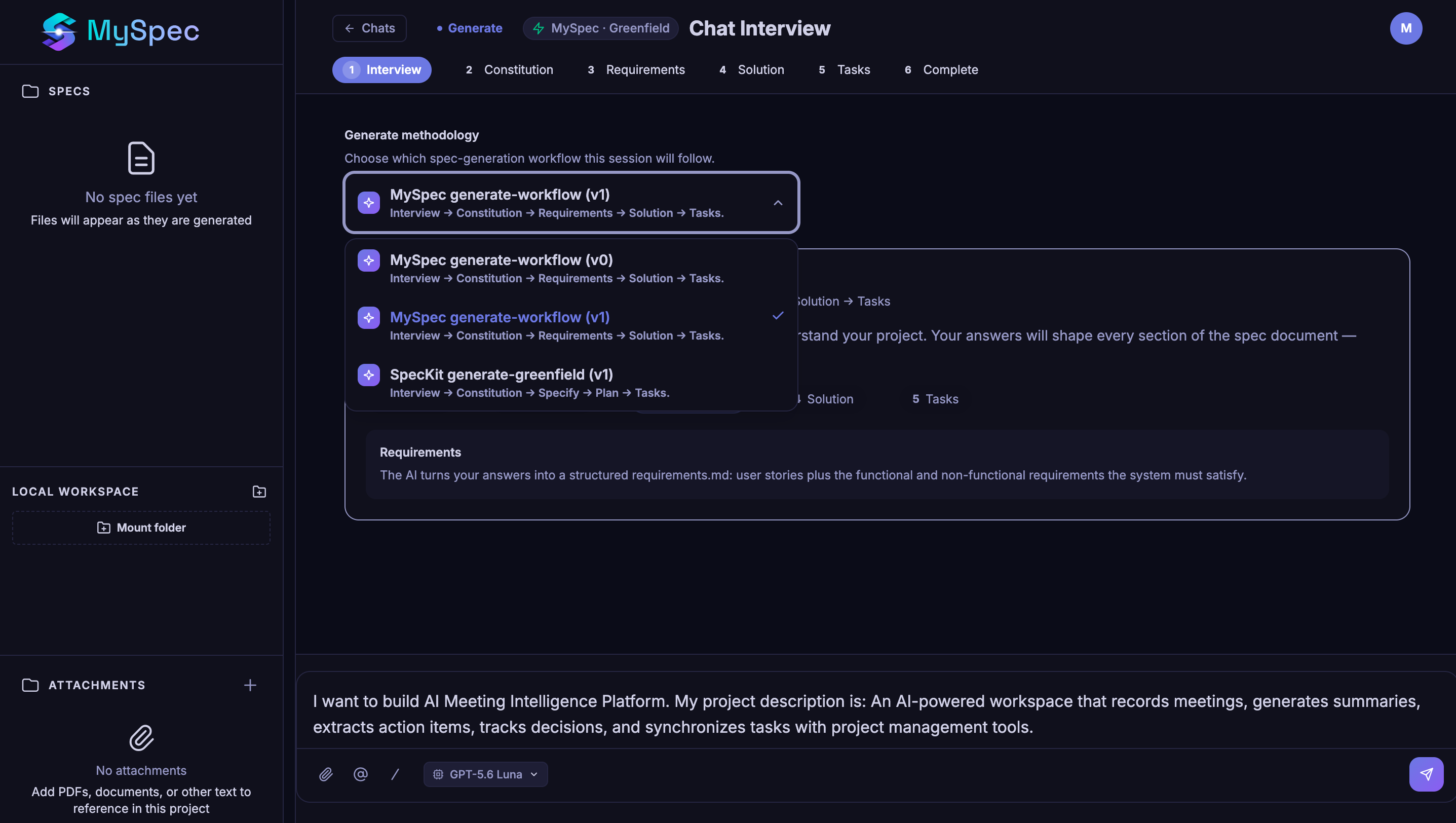Image resolution: width=1456 pixels, height=823 pixels.
Task: Send the message with paper plane button
Action: click(1426, 774)
